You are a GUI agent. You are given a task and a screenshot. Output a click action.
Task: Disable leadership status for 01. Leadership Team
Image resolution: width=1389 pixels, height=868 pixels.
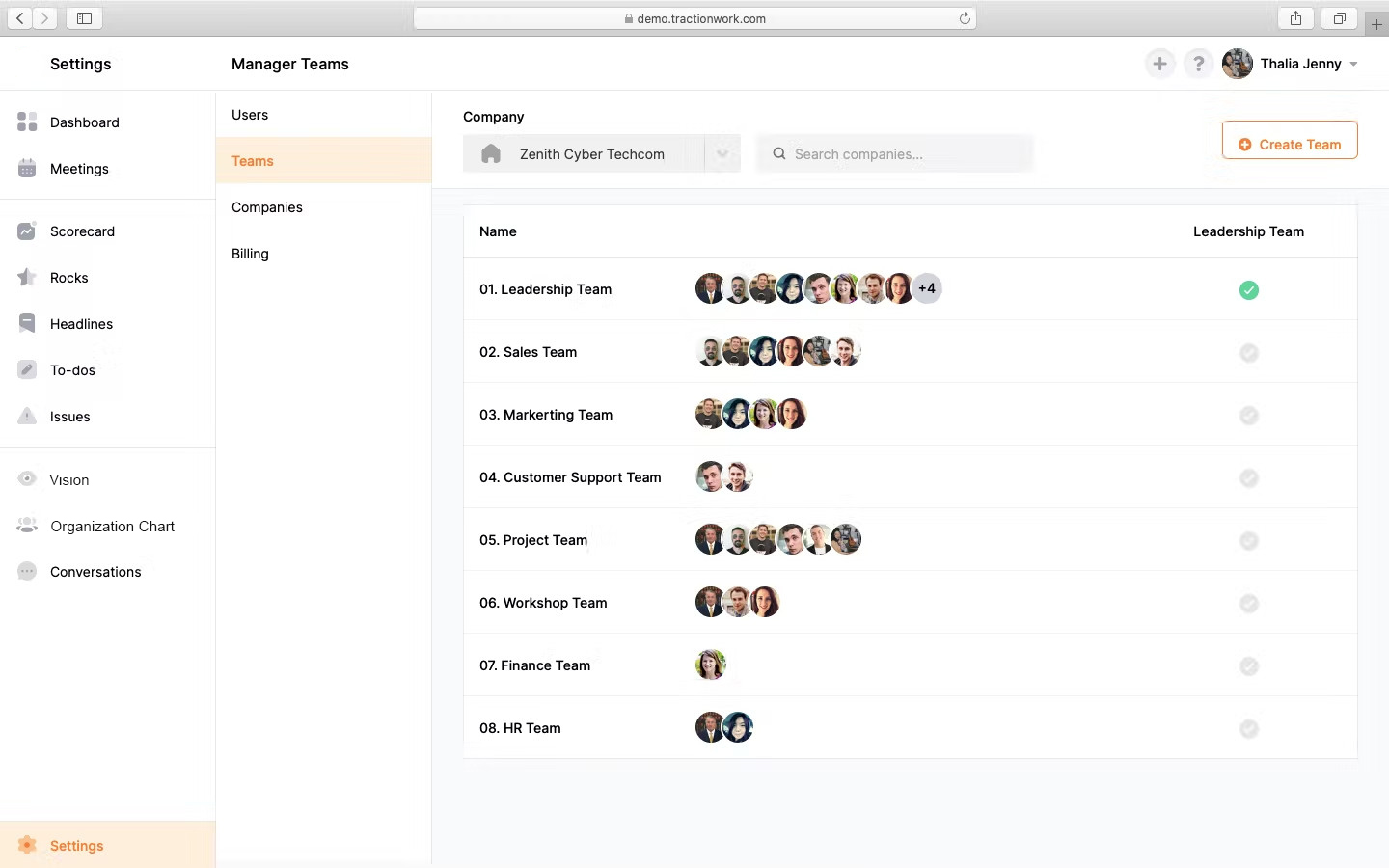(x=1248, y=290)
